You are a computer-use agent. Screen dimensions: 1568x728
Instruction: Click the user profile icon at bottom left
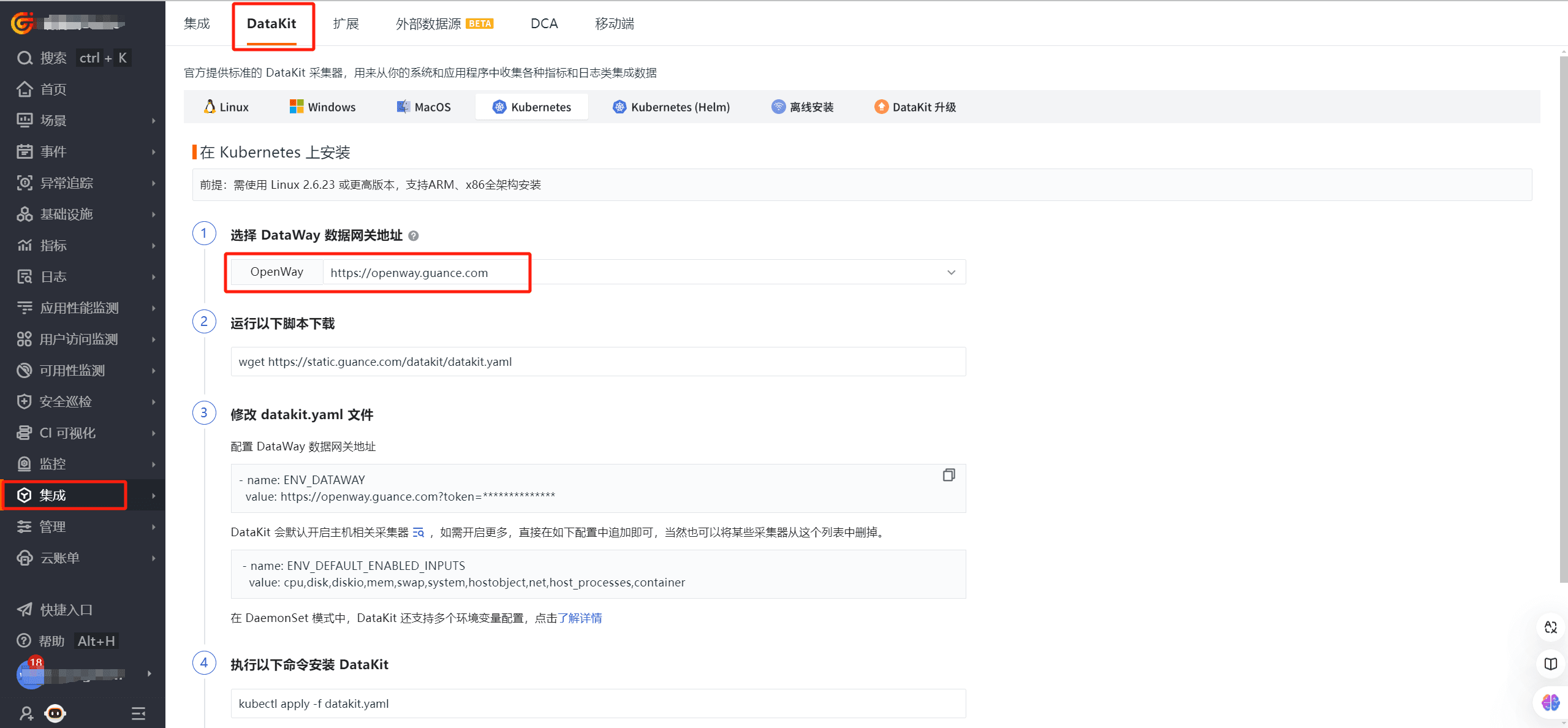pos(26,713)
